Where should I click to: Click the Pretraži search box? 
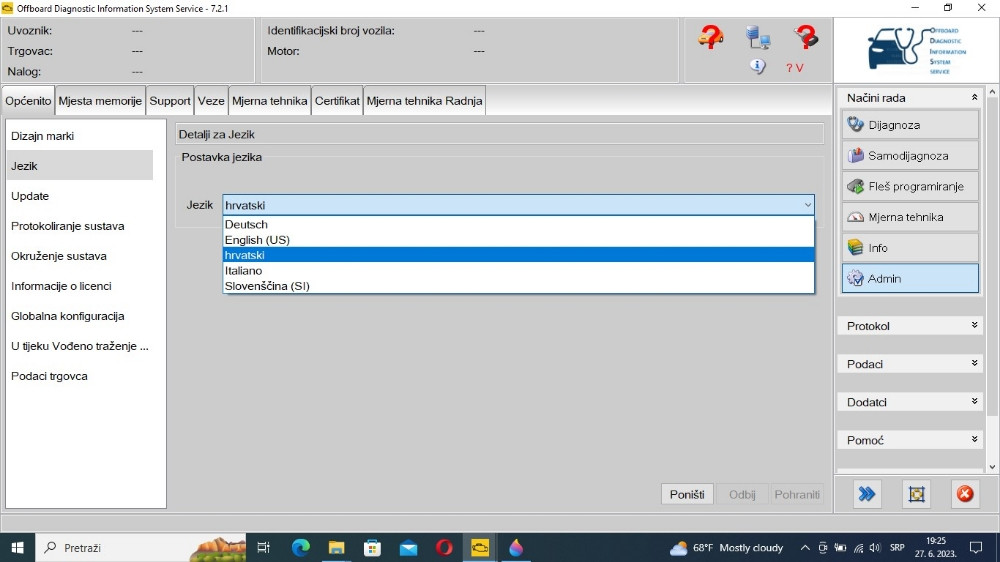coord(141,547)
